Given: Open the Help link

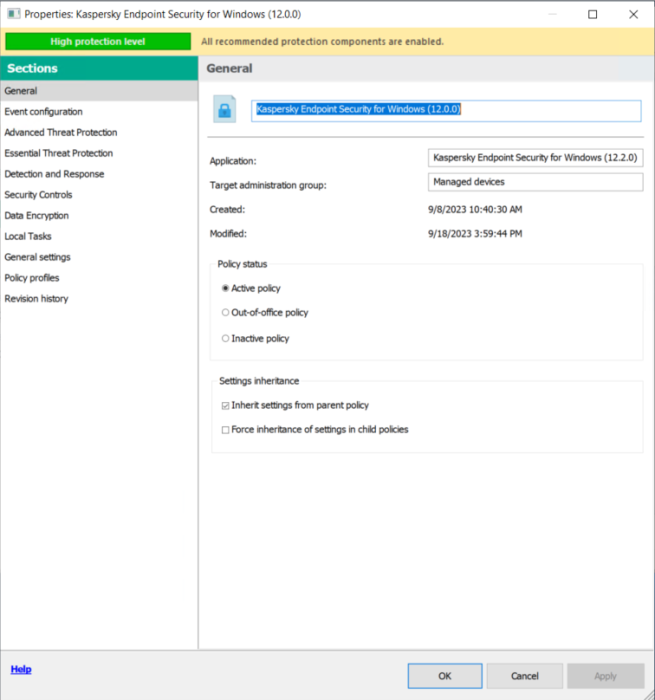Looking at the screenshot, I should [21, 669].
